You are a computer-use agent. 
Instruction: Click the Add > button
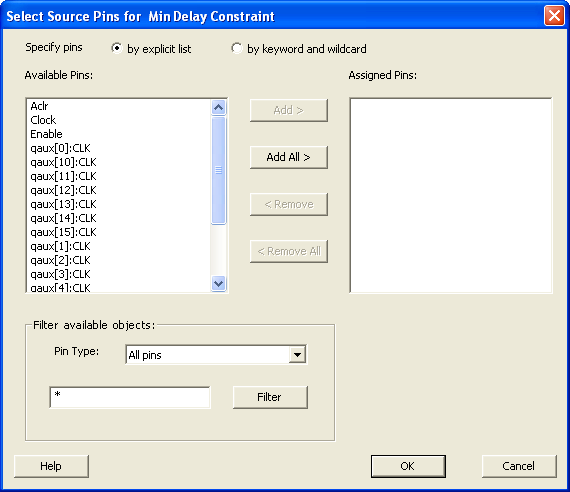pyautogui.click(x=289, y=110)
